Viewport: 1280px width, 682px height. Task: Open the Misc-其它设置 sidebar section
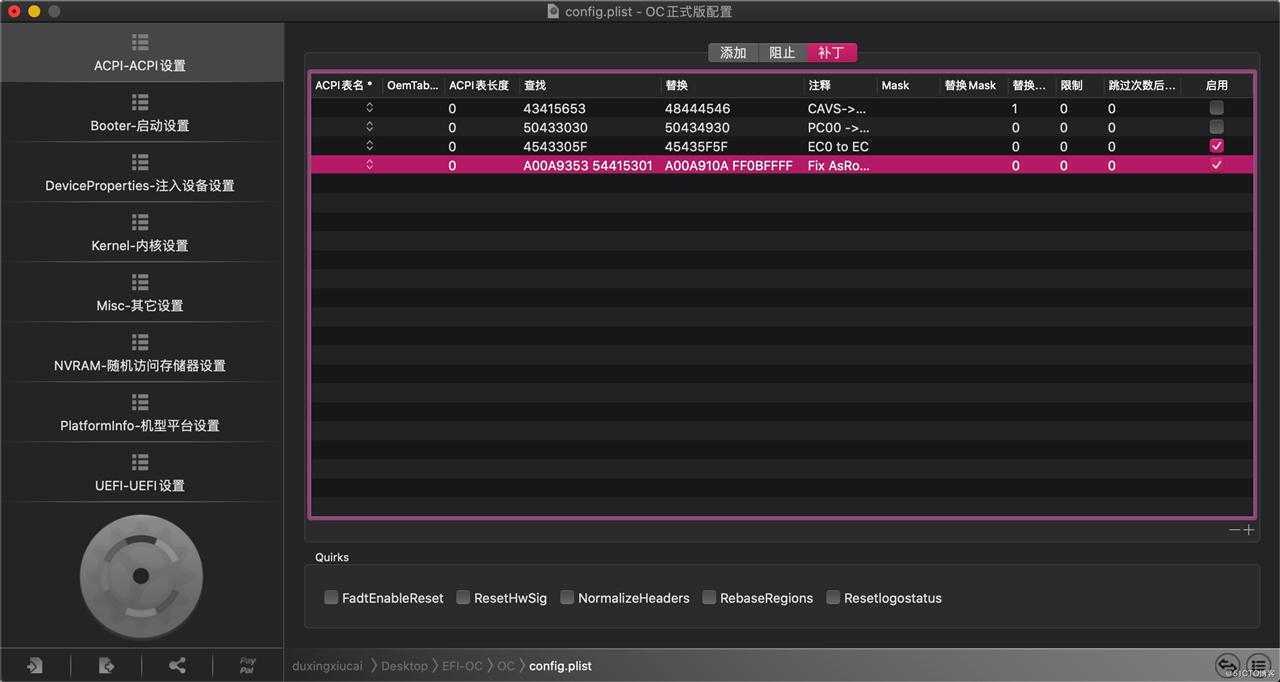(x=140, y=293)
